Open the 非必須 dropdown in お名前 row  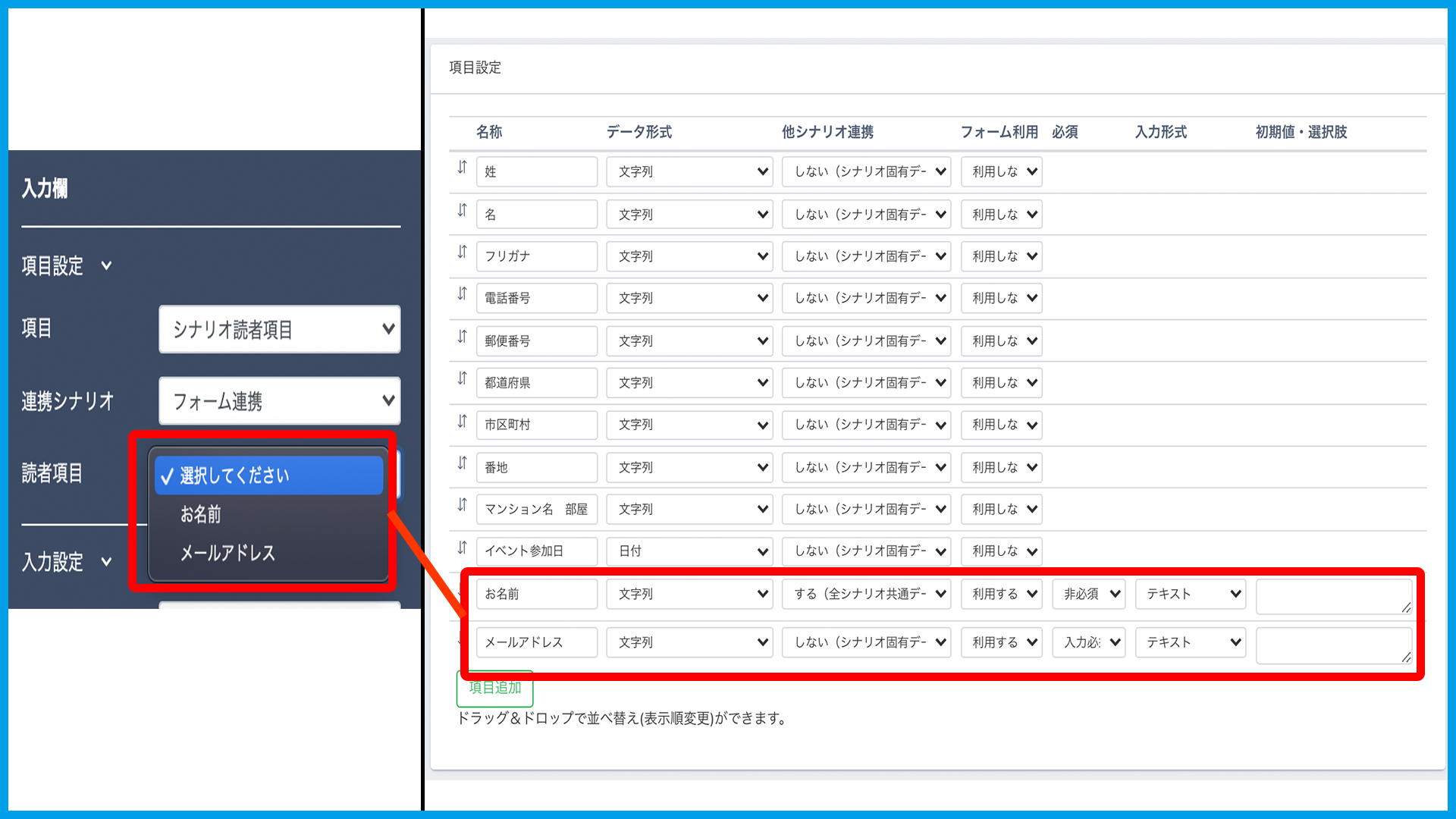coord(1088,594)
